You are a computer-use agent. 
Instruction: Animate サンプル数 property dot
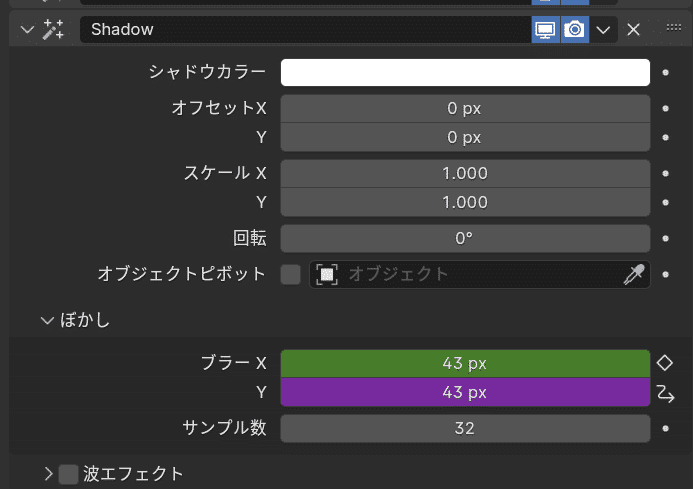pos(665,428)
